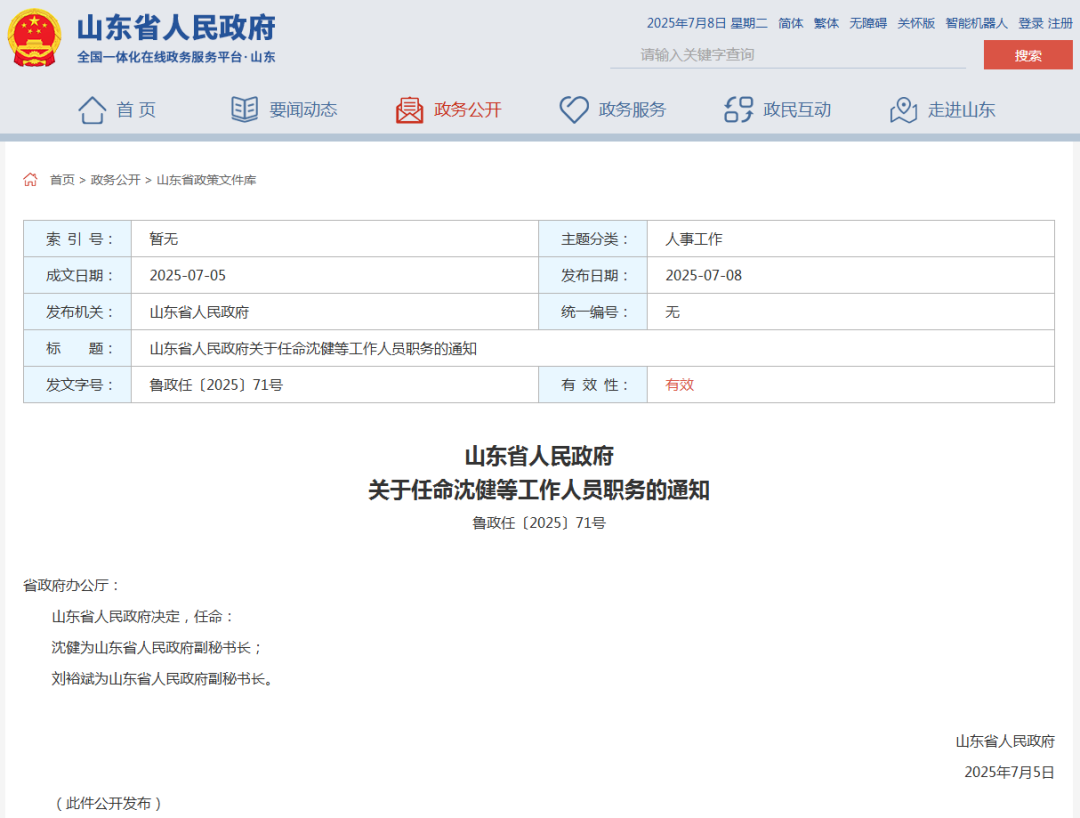This screenshot has width=1080, height=818.
Task: Click table value 人事工作
Action: [x=694, y=239]
